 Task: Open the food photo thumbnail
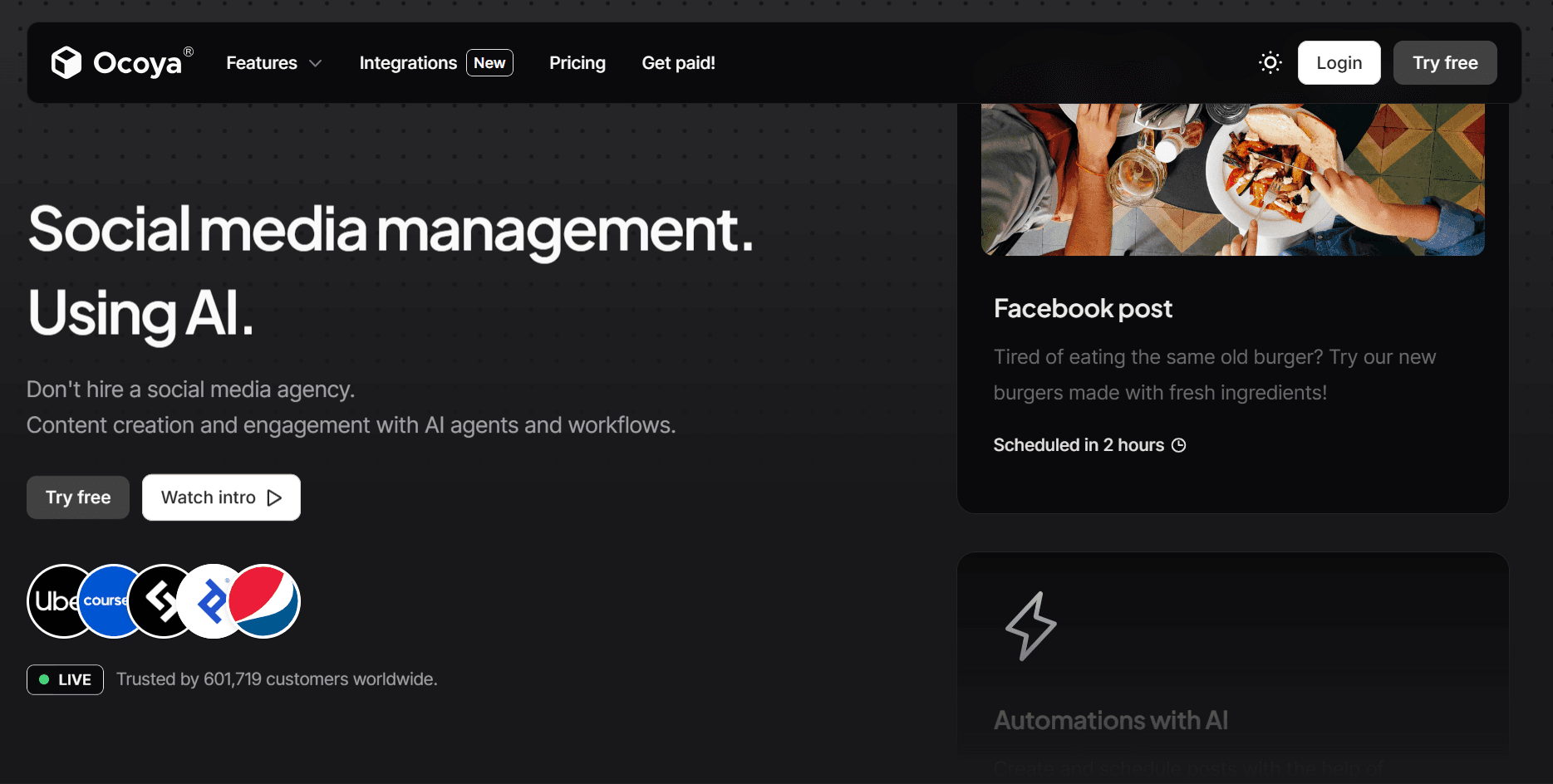[1232, 179]
